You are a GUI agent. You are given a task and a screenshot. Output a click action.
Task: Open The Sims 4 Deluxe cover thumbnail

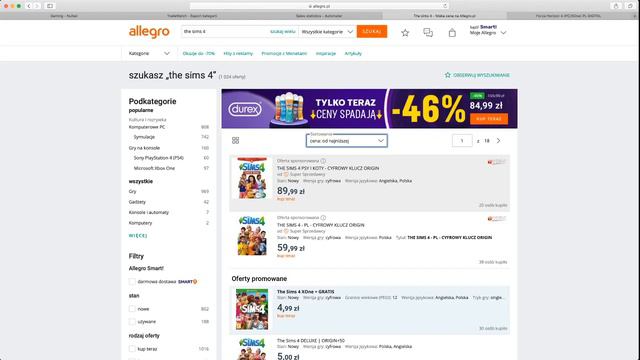[x=252, y=349]
